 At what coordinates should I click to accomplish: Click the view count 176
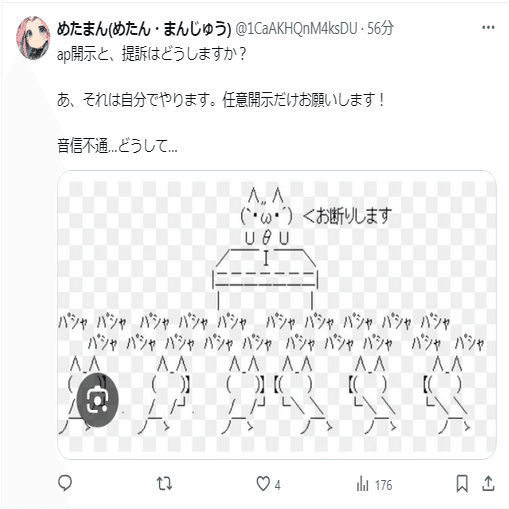click(x=383, y=485)
